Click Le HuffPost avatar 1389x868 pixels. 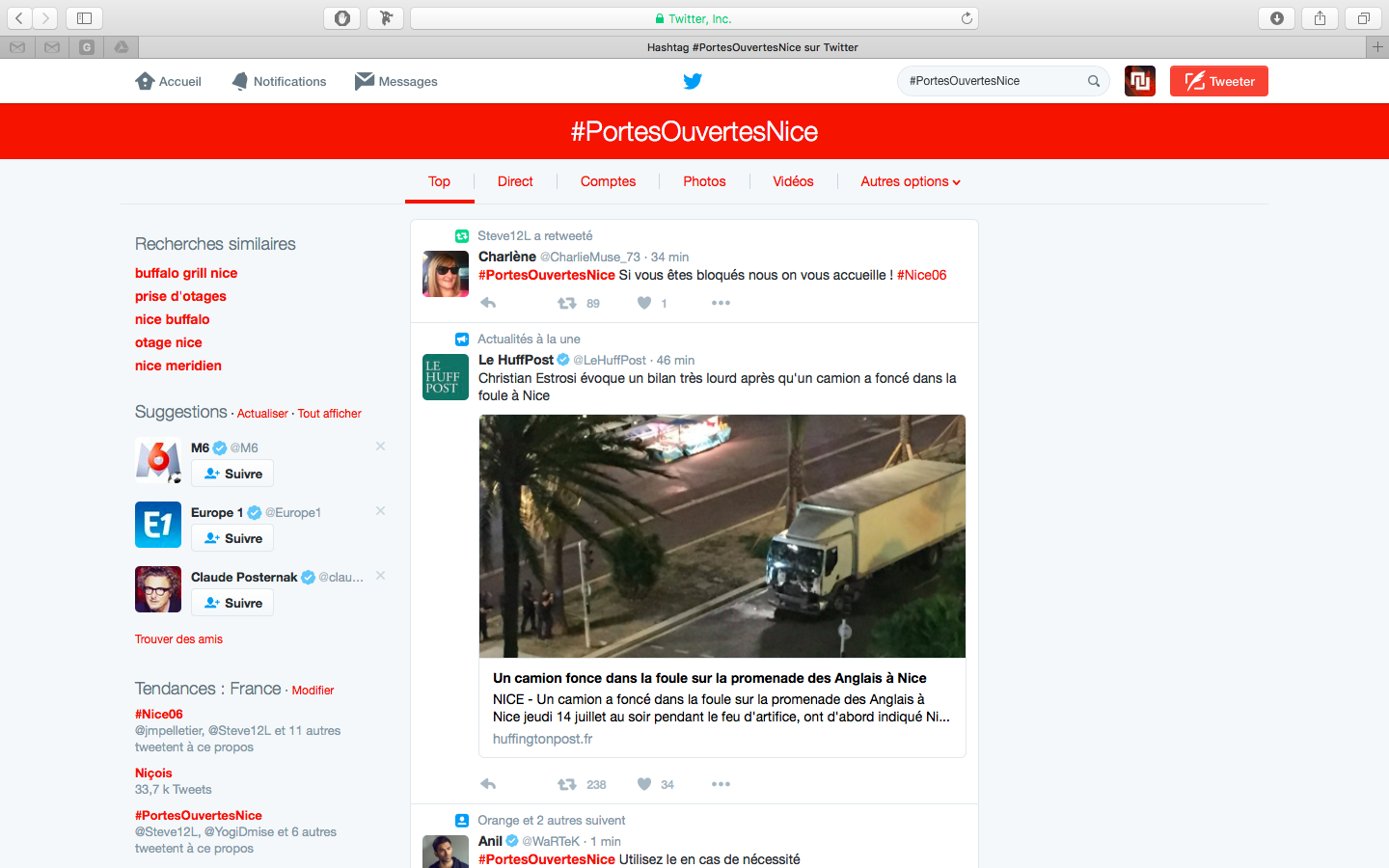(446, 376)
